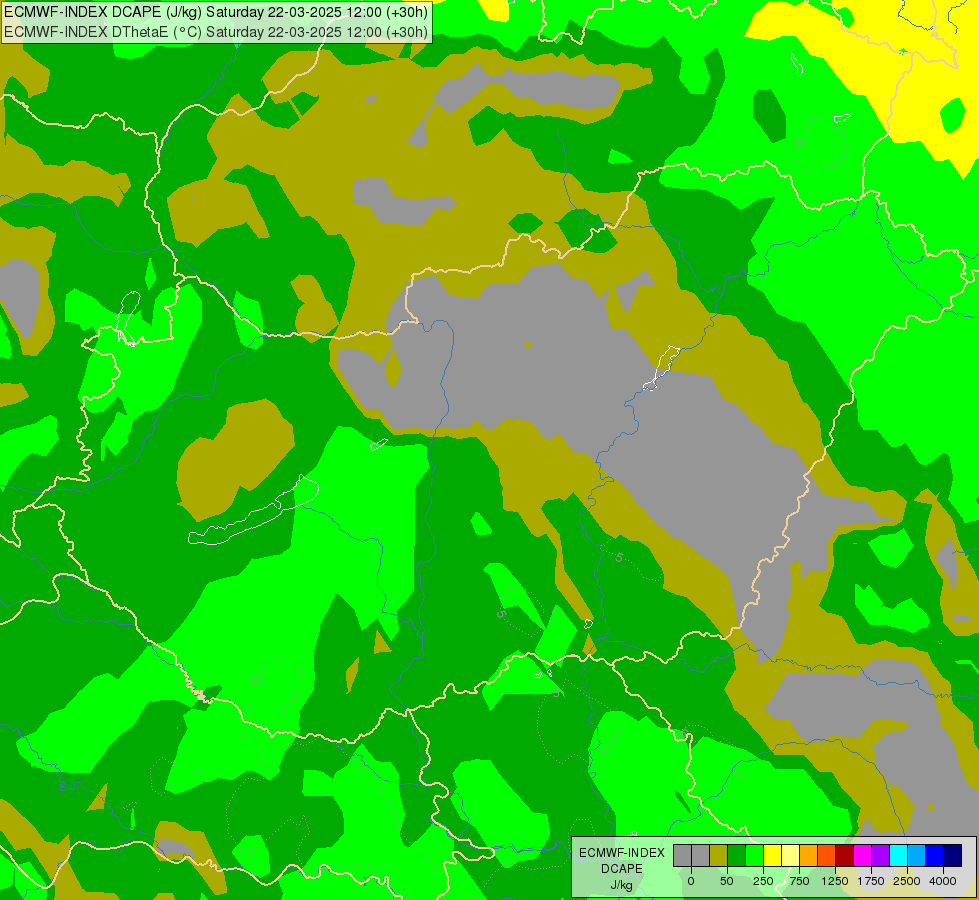Viewport: 979px width, 900px height.
Task: Click the legend value 1750
Action: [871, 881]
